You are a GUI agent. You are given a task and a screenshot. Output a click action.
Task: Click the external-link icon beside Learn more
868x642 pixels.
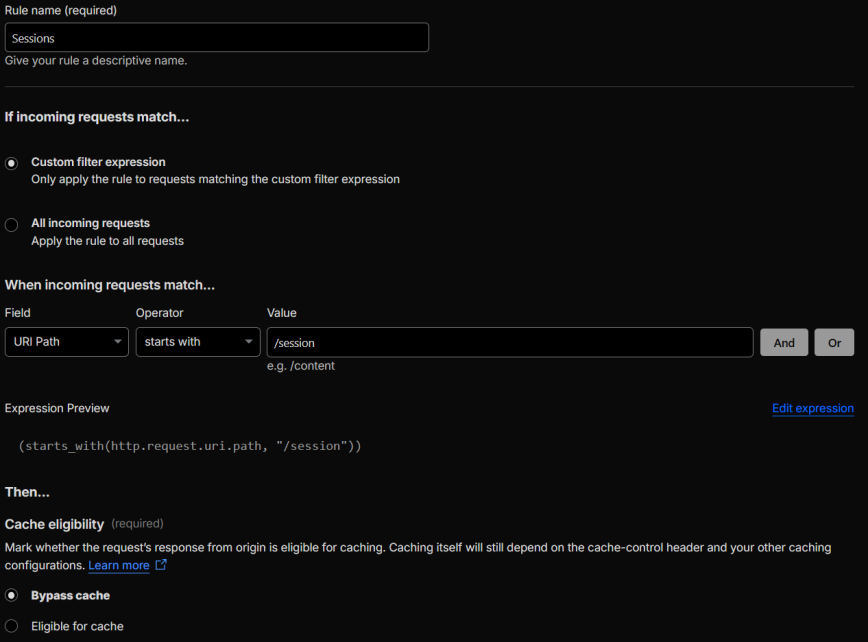point(161,566)
